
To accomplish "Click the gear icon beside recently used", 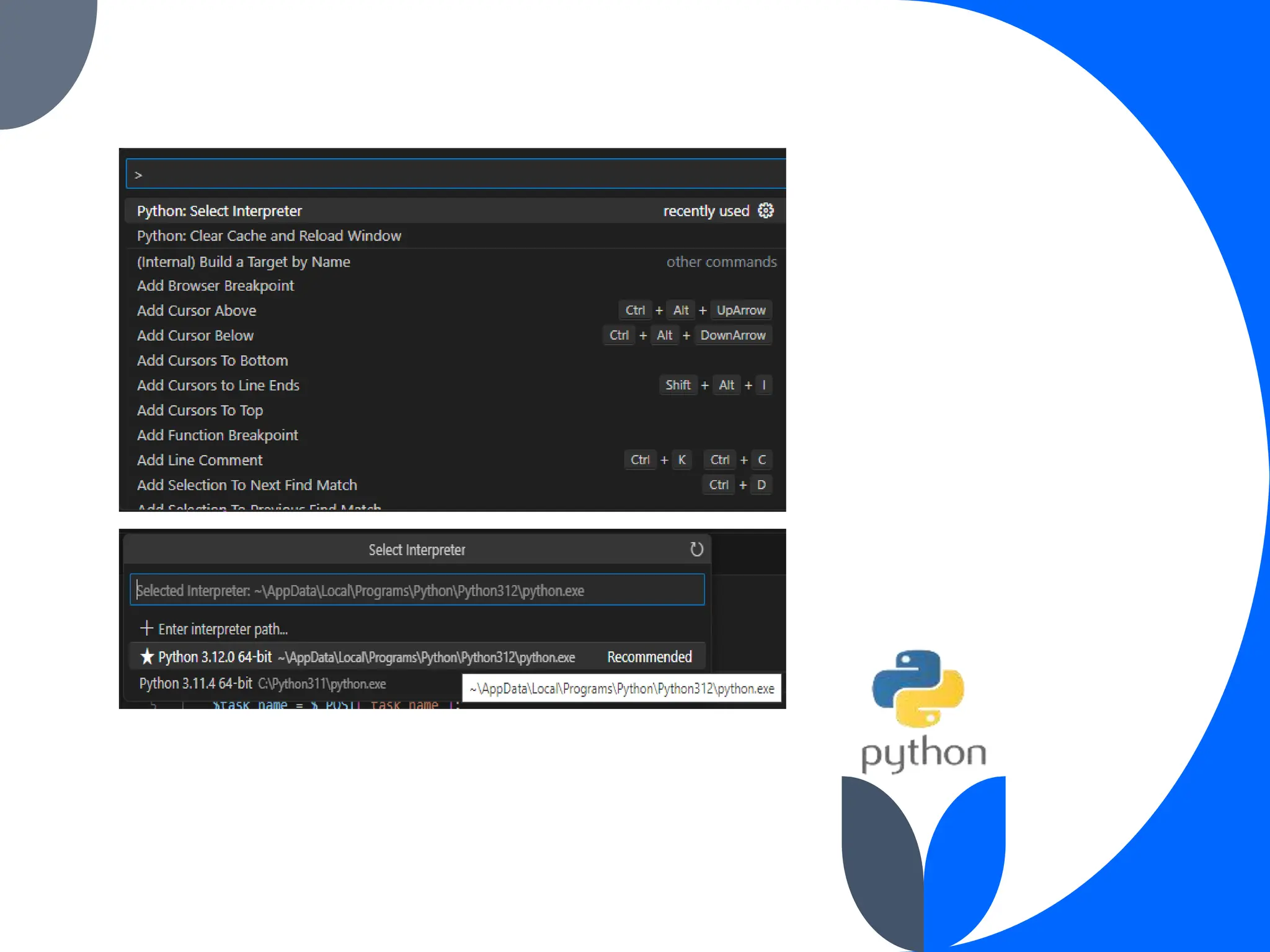I will tap(766, 211).
